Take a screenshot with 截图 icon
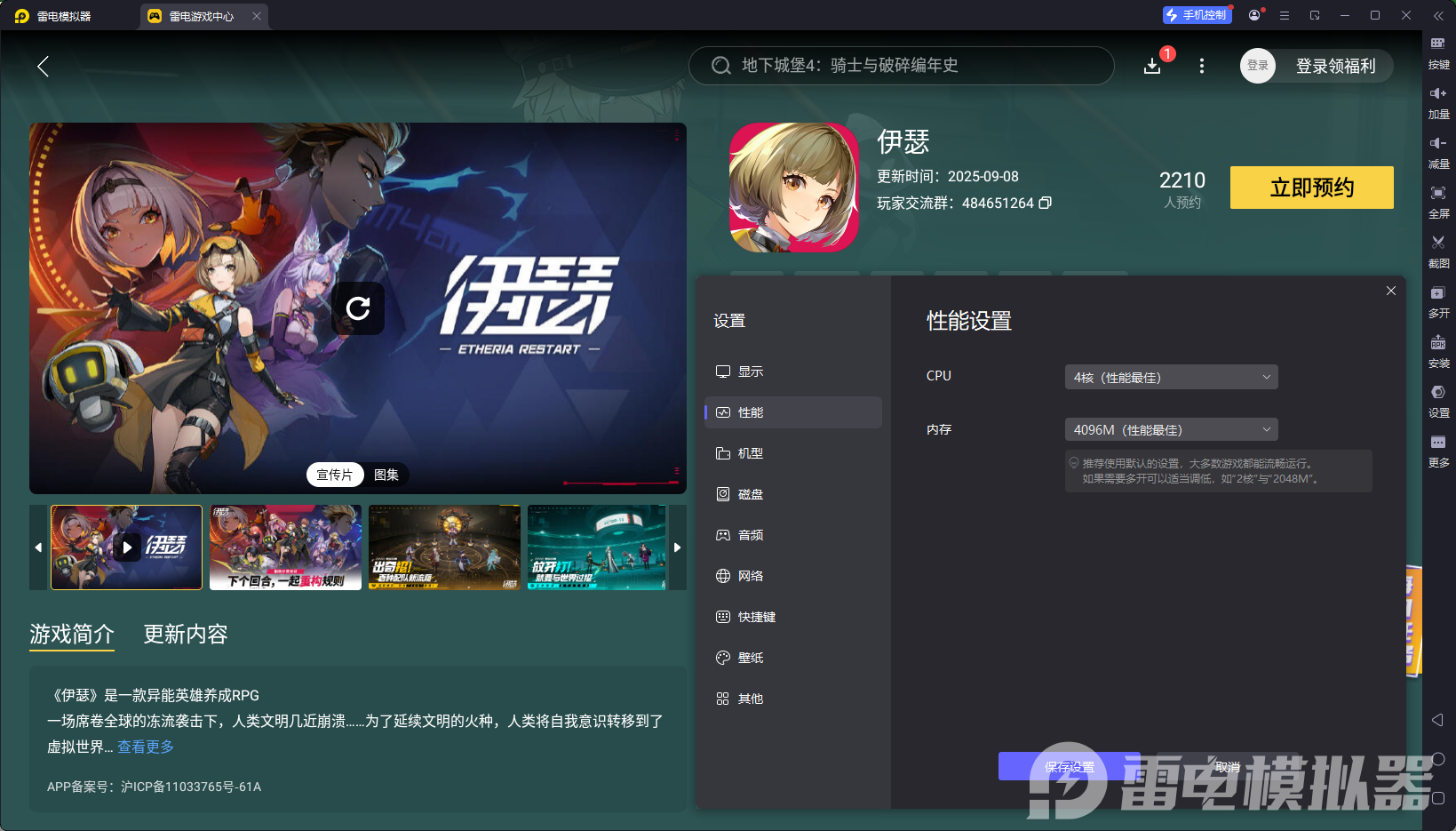This screenshot has width=1456, height=831. pos(1438,251)
